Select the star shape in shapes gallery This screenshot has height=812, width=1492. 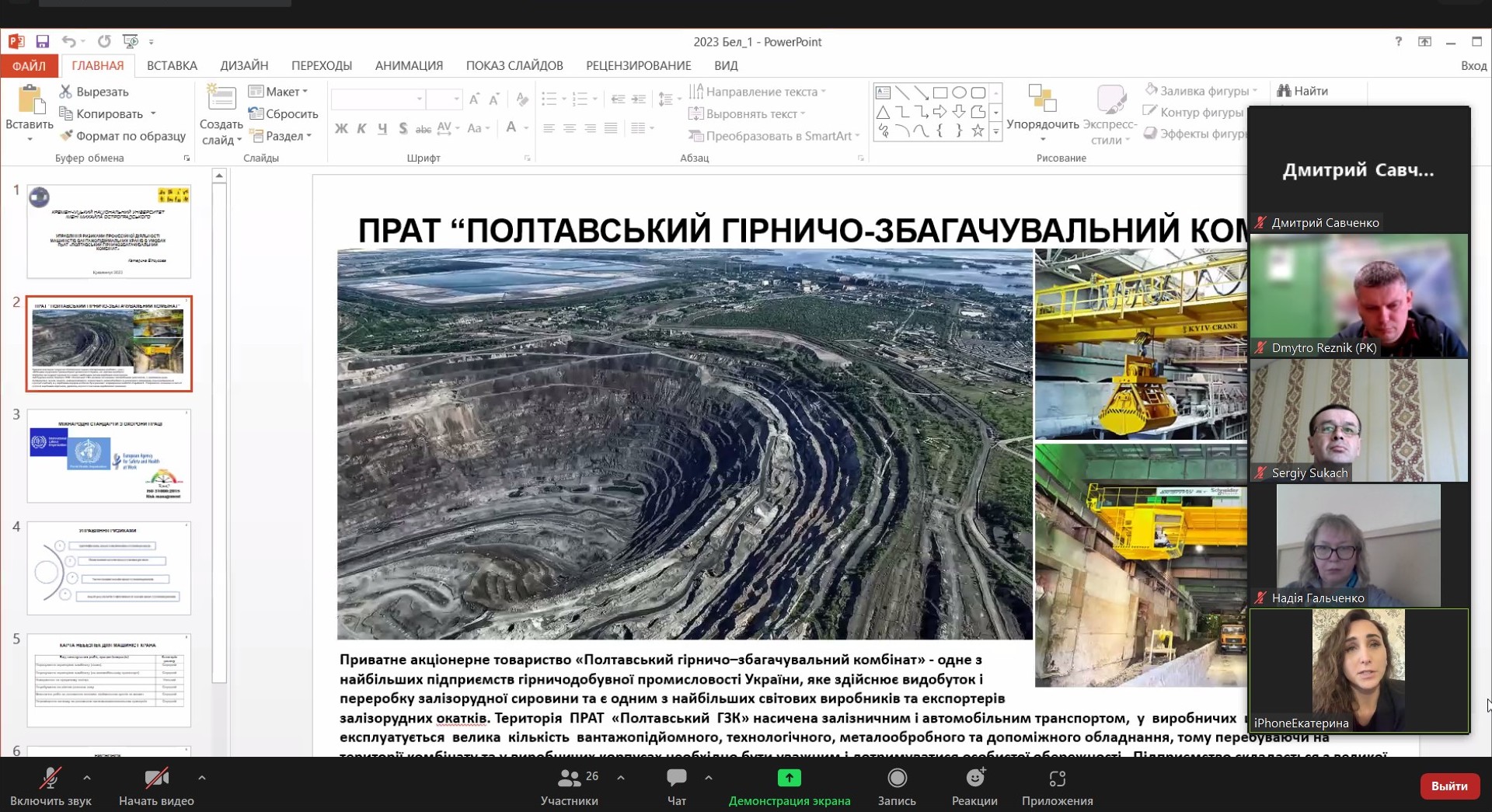pos(978,131)
